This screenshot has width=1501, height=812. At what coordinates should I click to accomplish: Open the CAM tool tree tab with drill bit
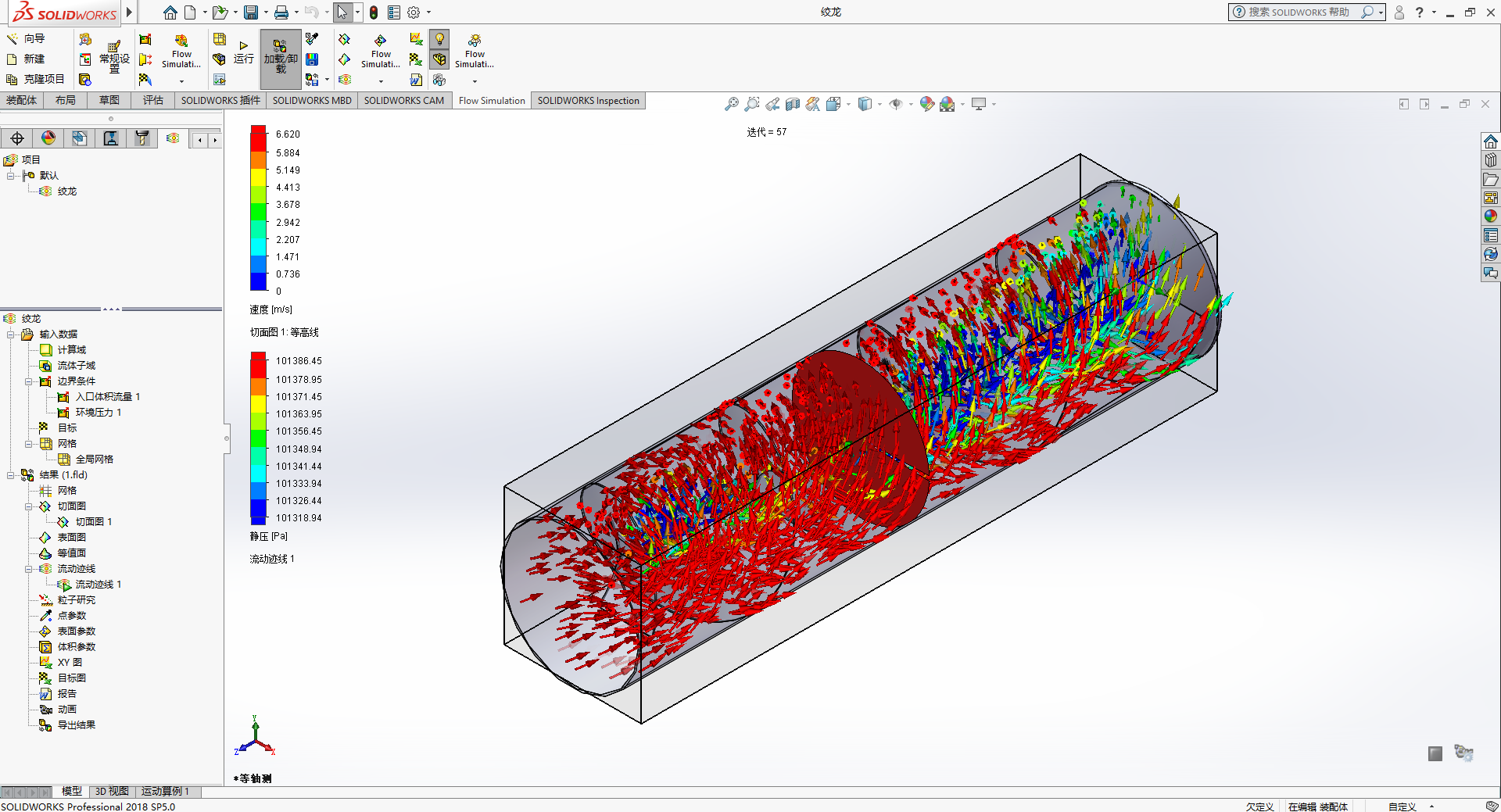tap(142, 138)
